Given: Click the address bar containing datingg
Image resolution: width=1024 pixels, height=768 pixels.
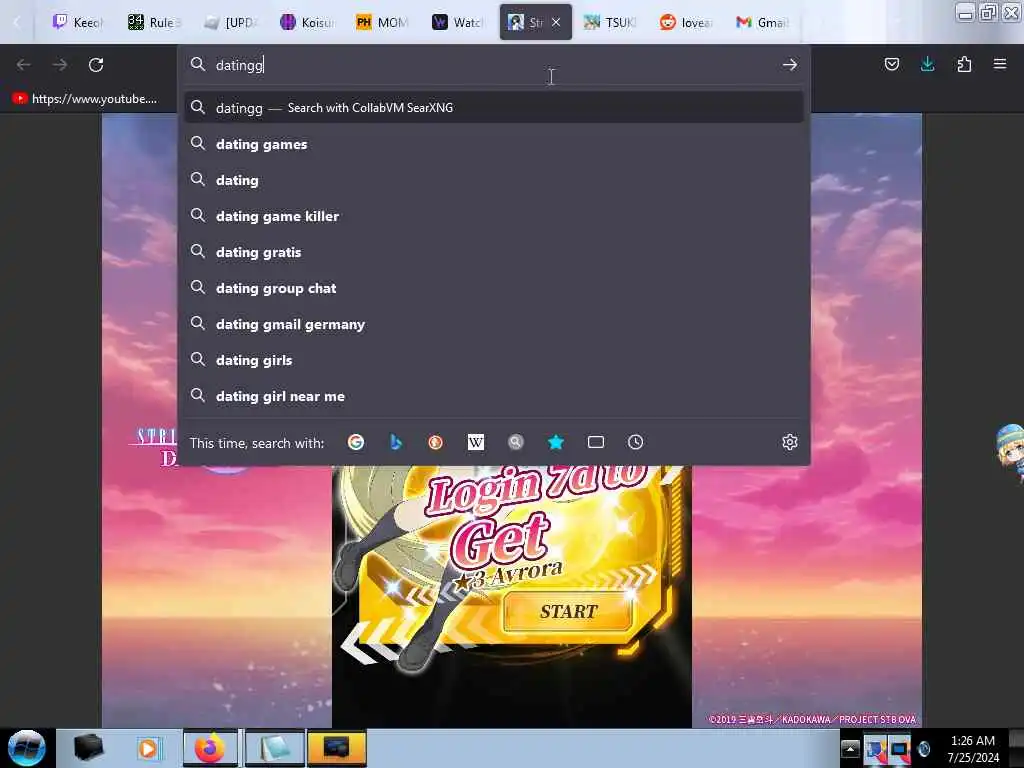Looking at the screenshot, I should [494, 65].
